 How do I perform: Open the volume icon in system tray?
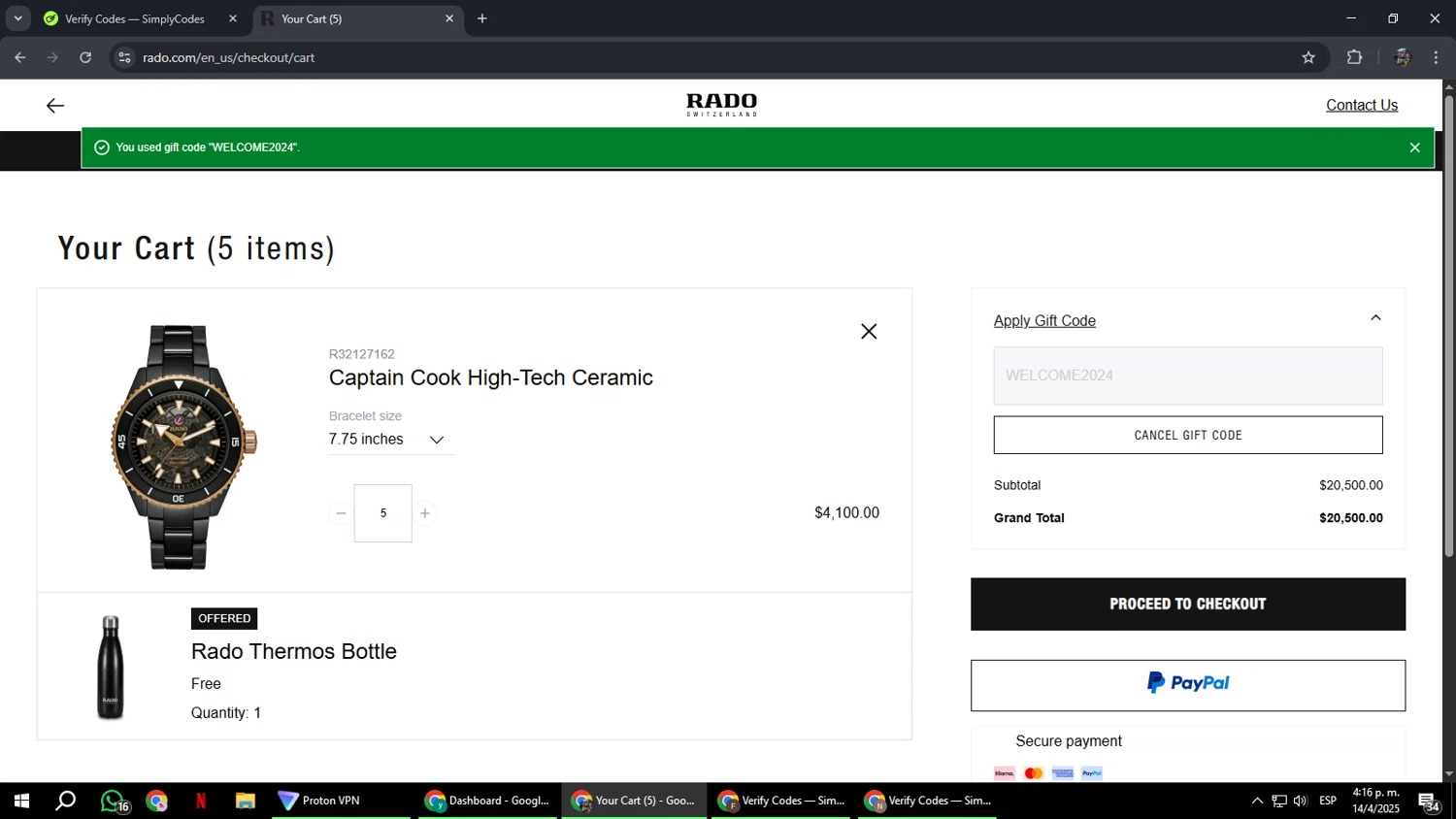point(1301,801)
